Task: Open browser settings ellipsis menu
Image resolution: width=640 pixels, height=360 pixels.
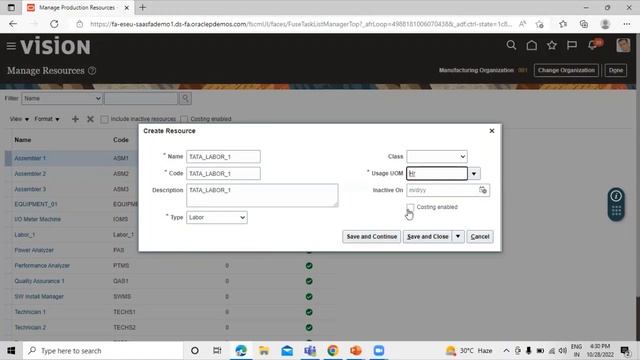Action: (x=627, y=24)
